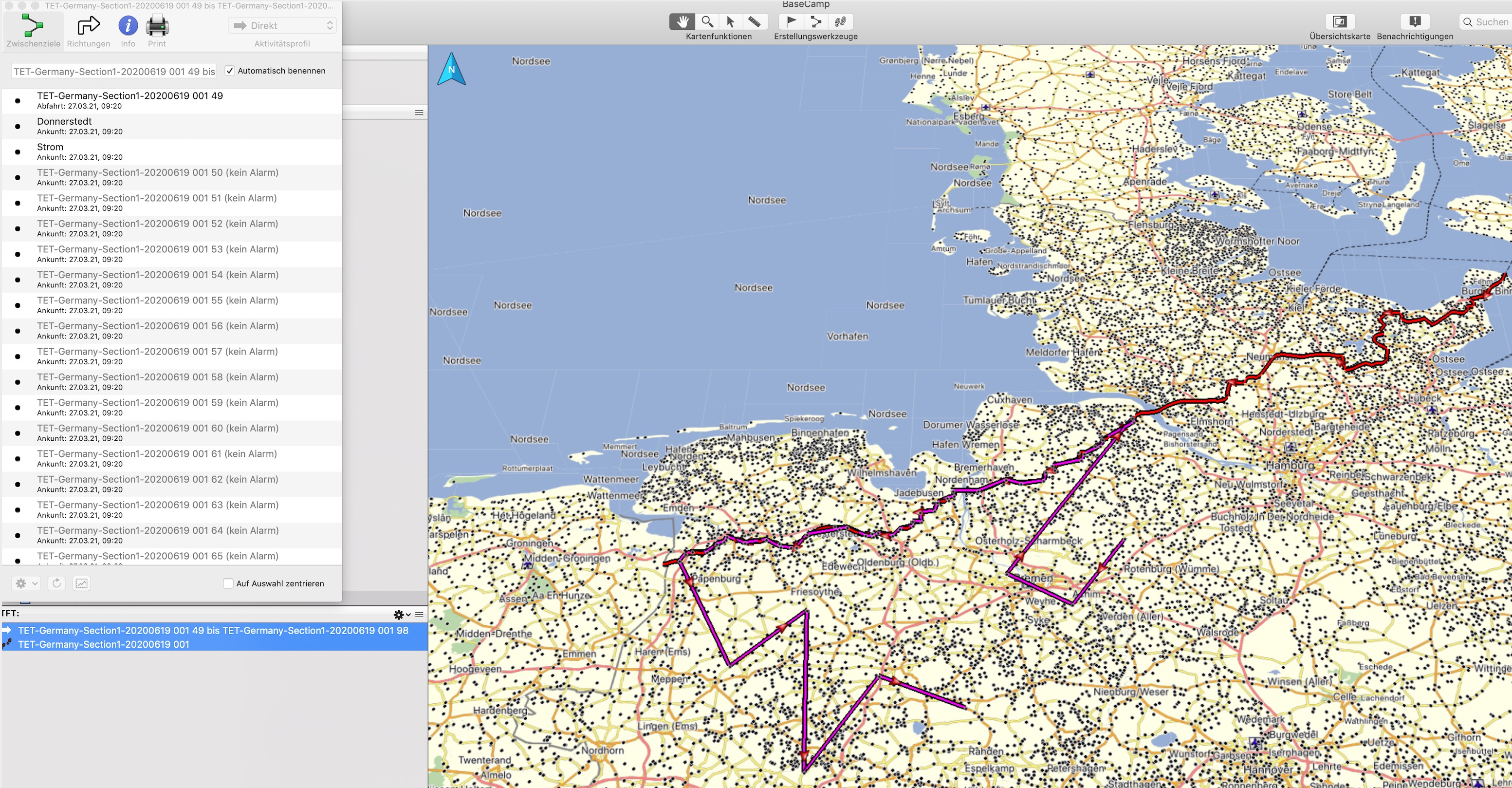Select waypoint 001 57 (kein Alarm)
Screen dimensions: 1512x788
point(171,356)
